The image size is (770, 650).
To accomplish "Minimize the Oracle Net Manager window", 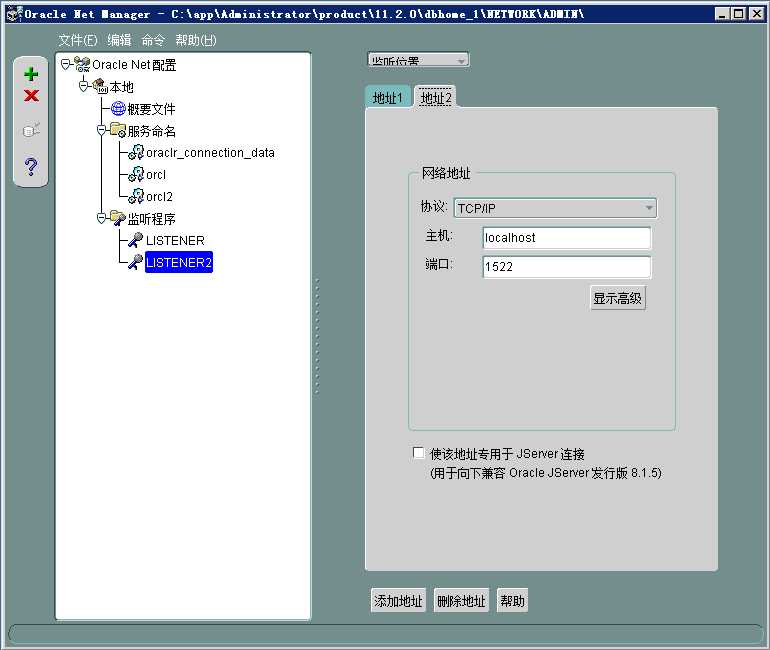I will [x=721, y=14].
